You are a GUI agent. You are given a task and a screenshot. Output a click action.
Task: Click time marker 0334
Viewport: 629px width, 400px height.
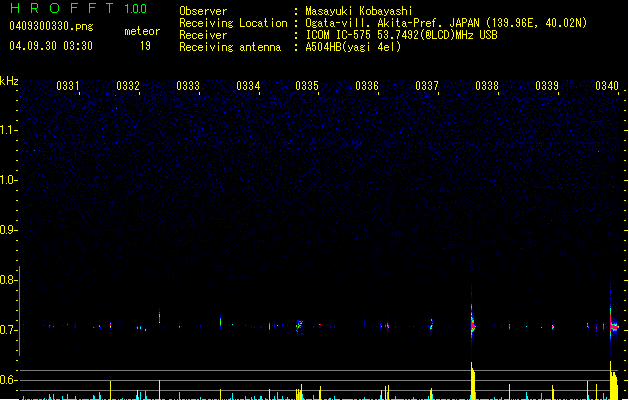tap(248, 86)
